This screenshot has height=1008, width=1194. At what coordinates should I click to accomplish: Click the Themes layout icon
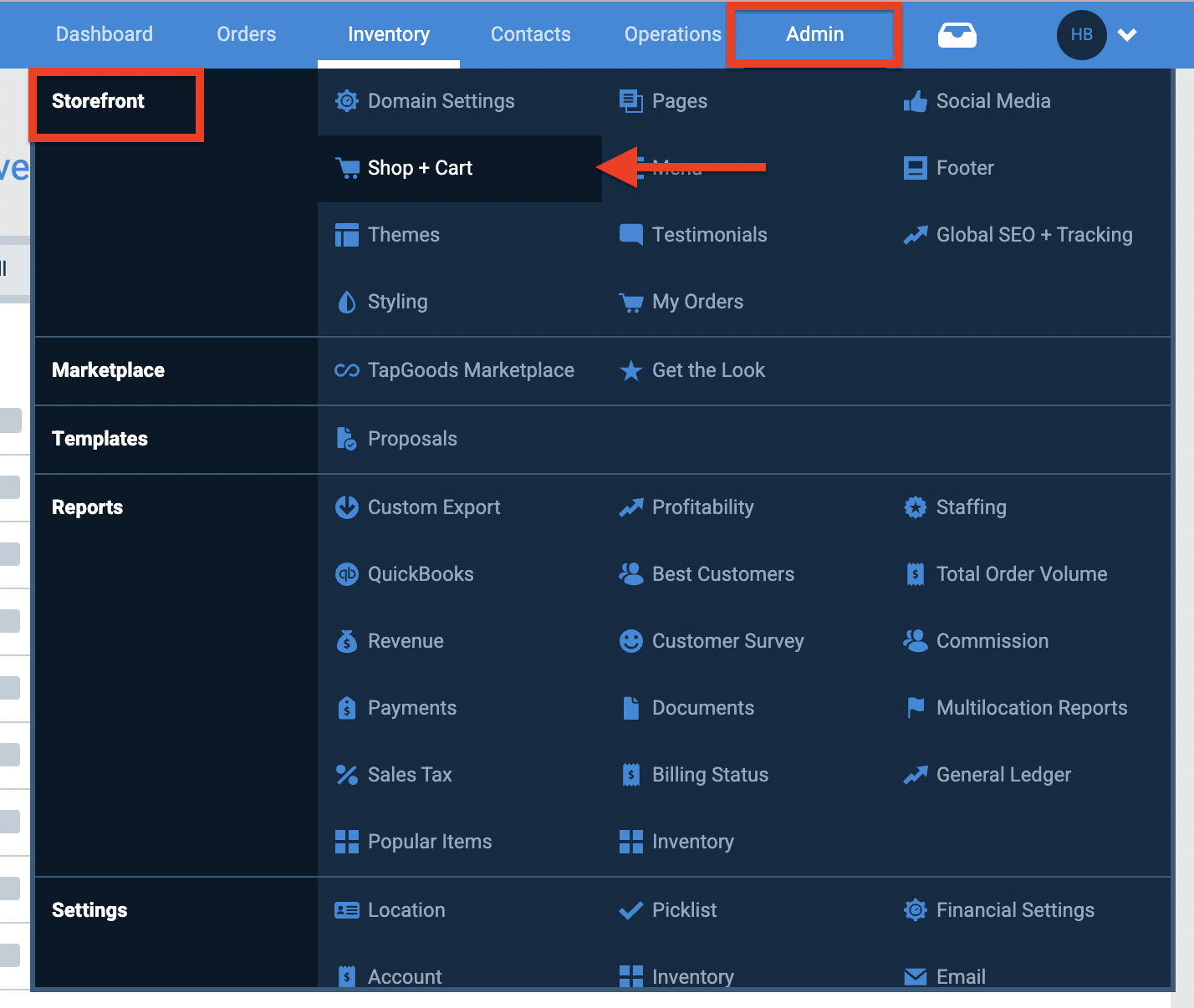click(346, 235)
